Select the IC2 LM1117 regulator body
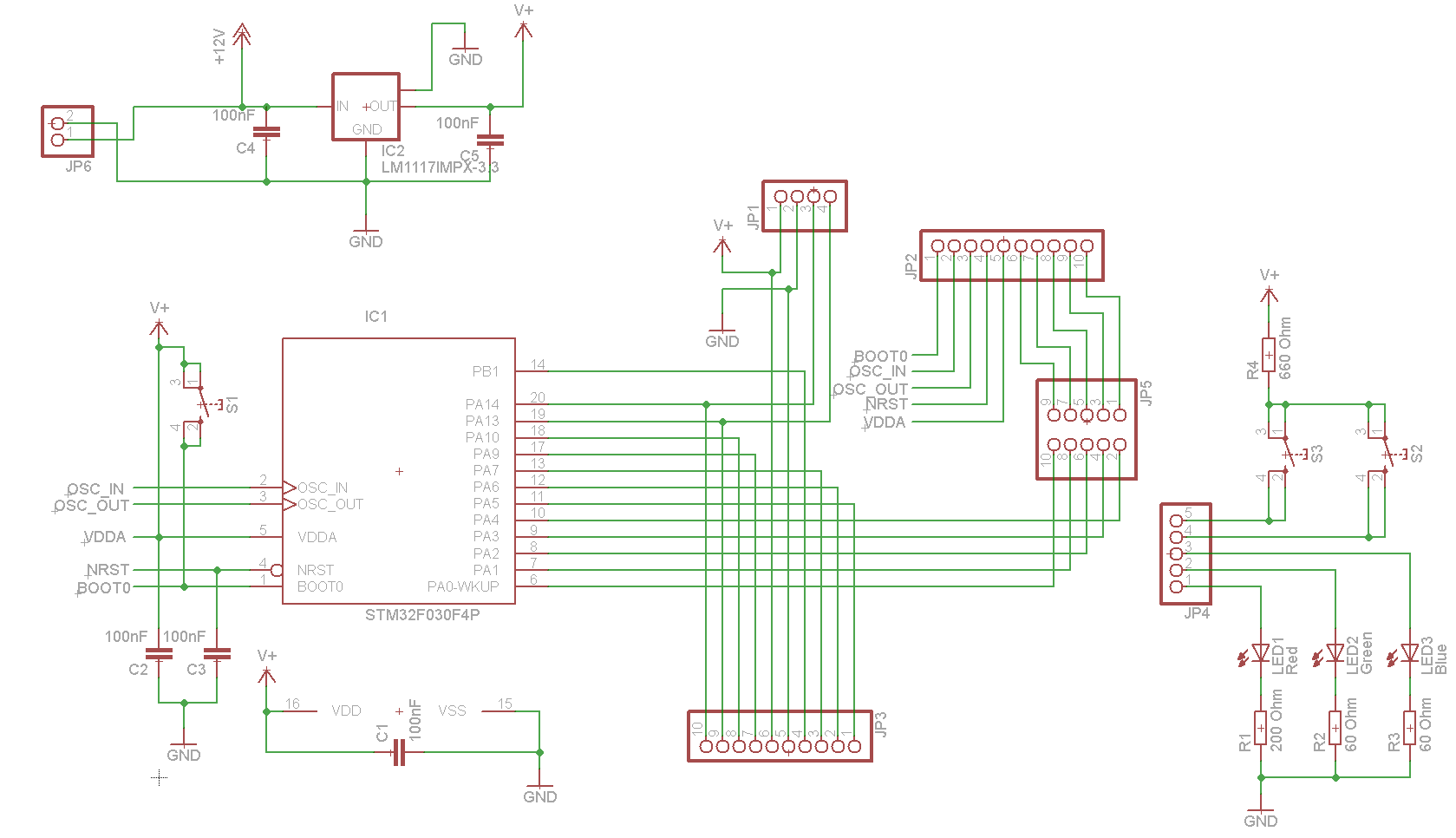The height and width of the screenshot is (838, 1456). (x=366, y=107)
